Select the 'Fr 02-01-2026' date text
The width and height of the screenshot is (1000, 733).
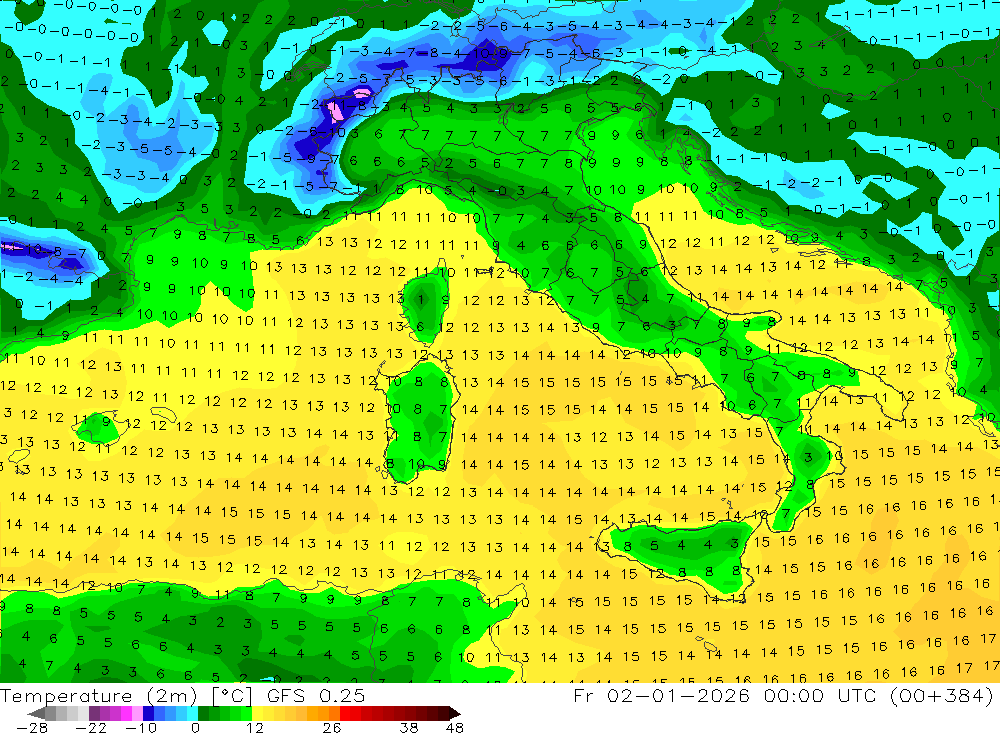point(661,695)
